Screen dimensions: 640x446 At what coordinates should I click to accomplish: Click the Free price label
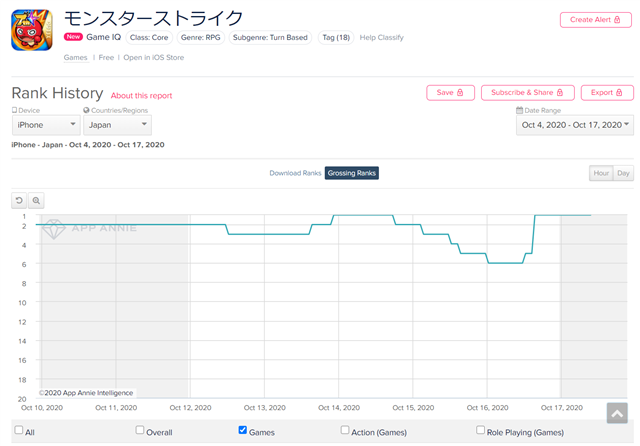tap(106, 58)
